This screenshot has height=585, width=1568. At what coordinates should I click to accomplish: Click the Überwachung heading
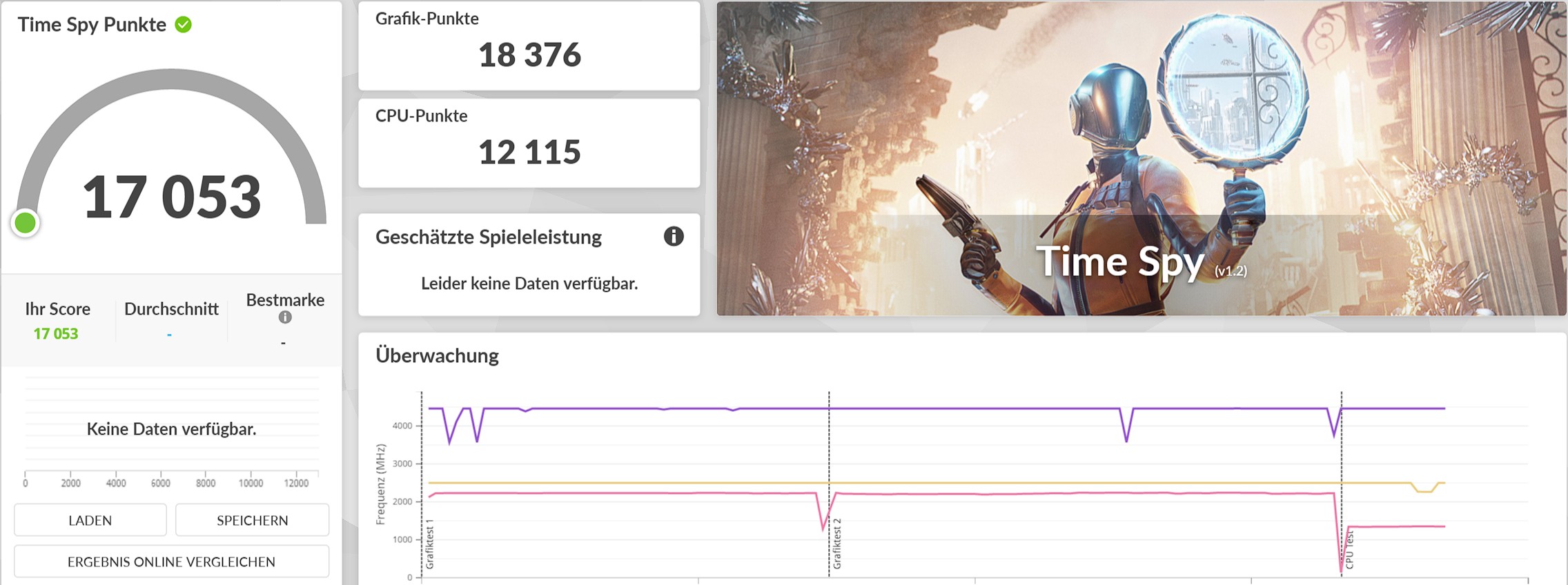[x=437, y=356]
